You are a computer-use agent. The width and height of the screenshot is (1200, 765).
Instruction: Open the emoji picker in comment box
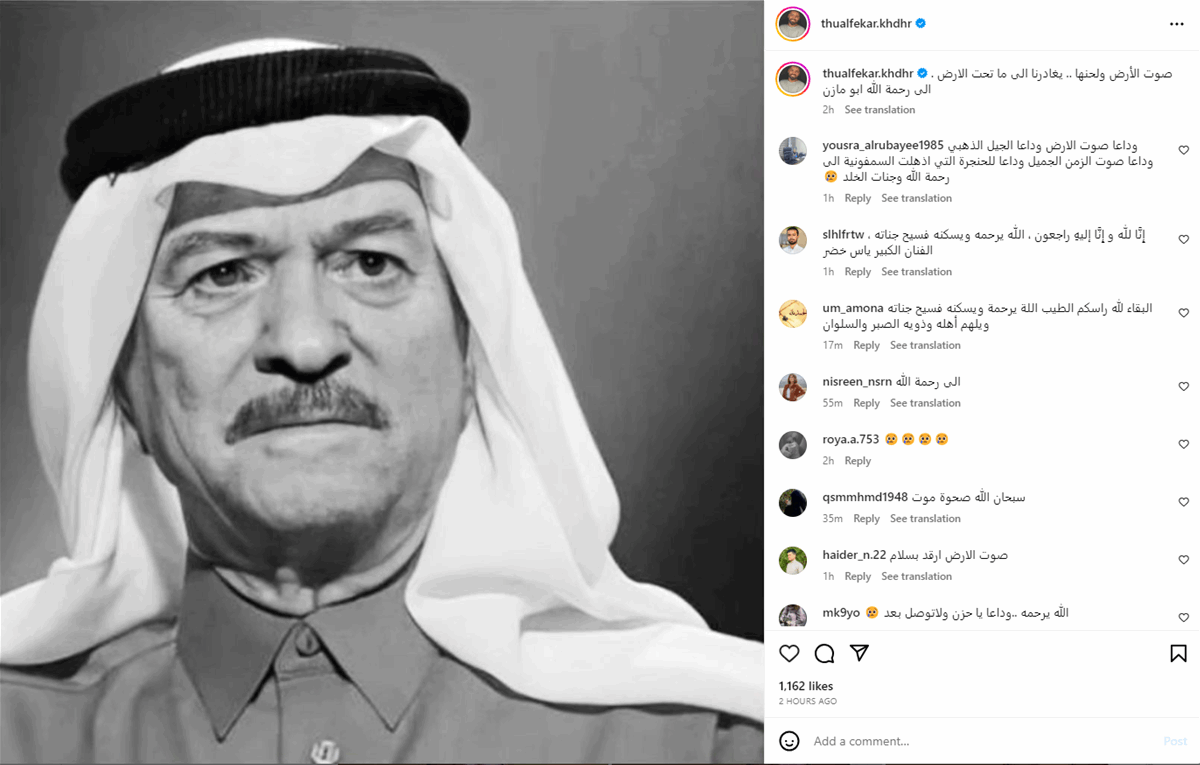pos(789,741)
